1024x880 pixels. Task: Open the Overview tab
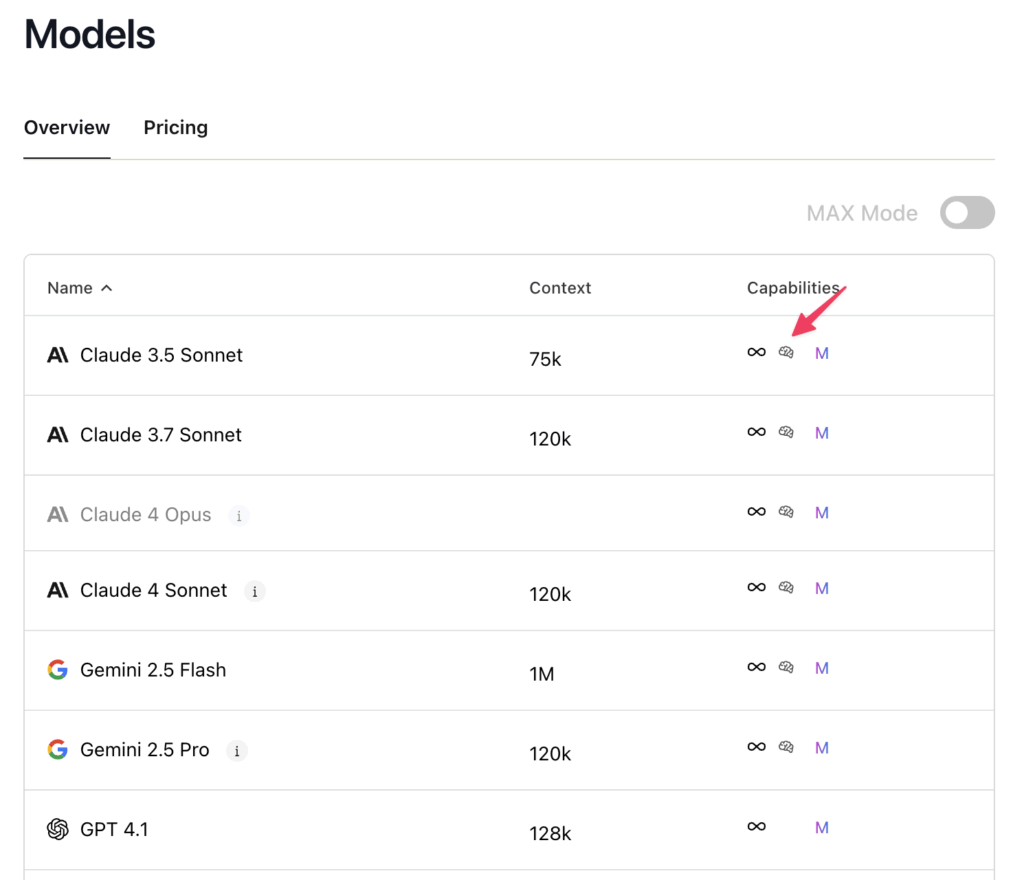coord(67,127)
